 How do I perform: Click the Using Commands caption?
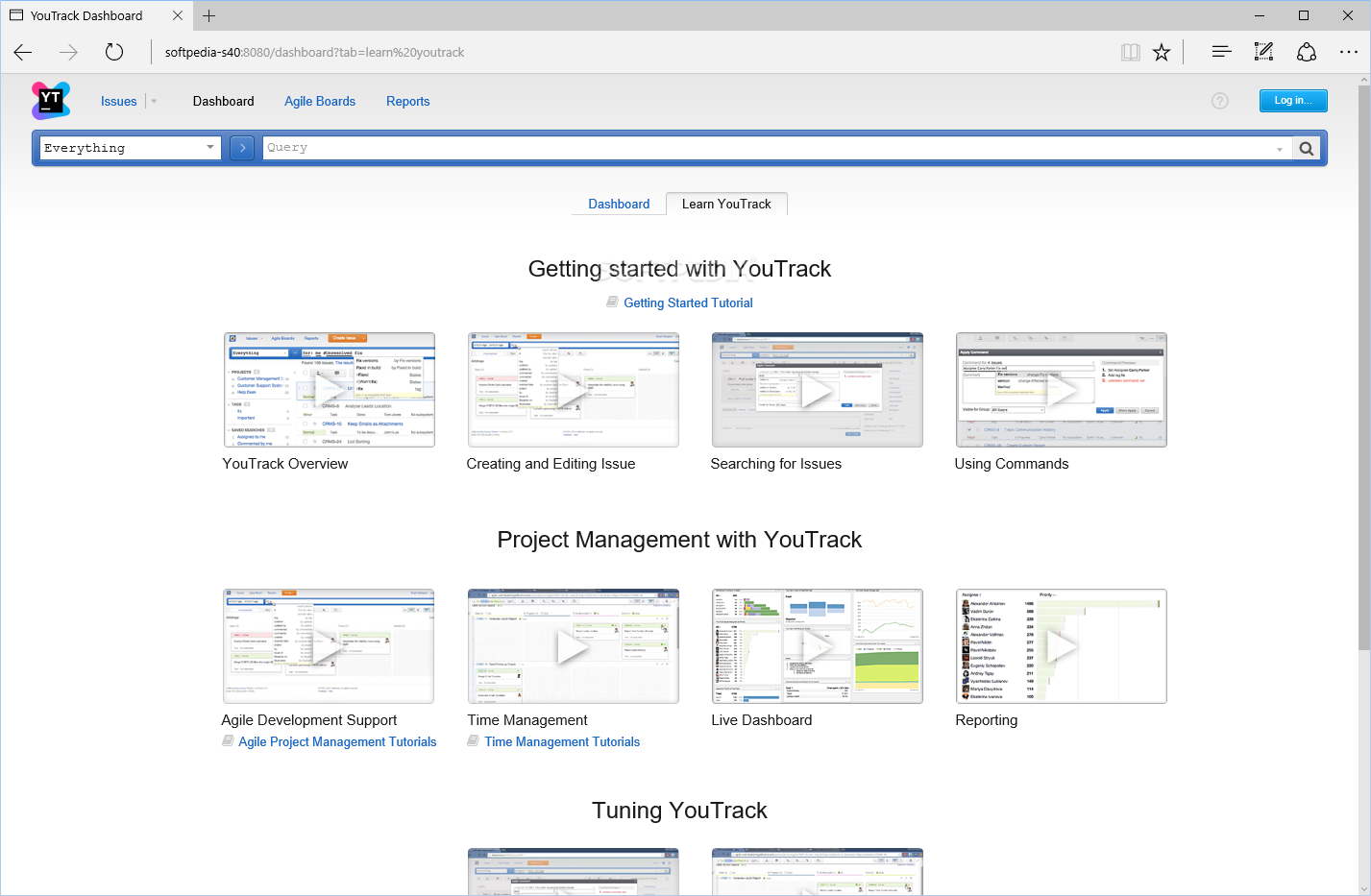[1012, 464]
